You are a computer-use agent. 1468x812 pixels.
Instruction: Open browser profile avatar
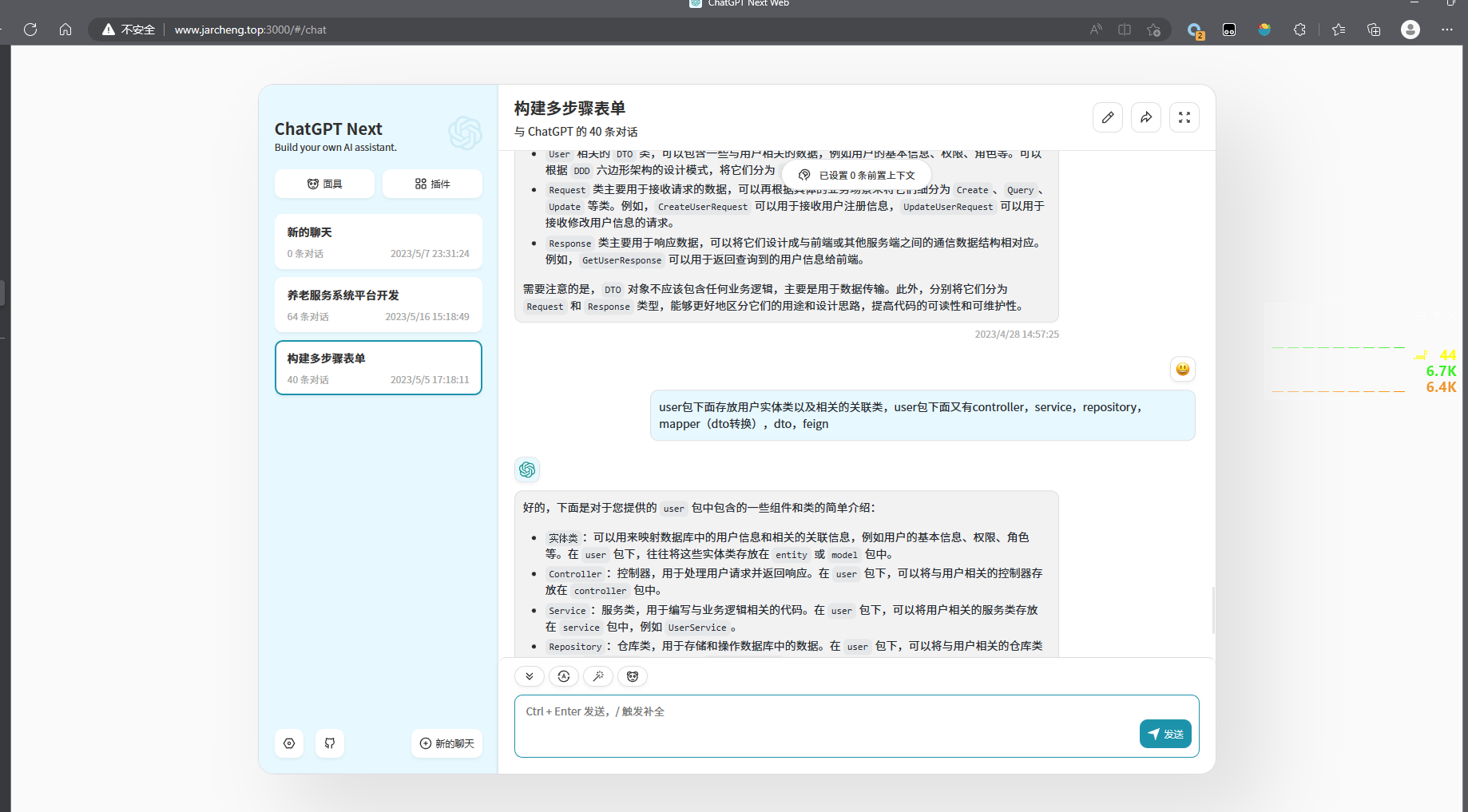click(x=1410, y=30)
